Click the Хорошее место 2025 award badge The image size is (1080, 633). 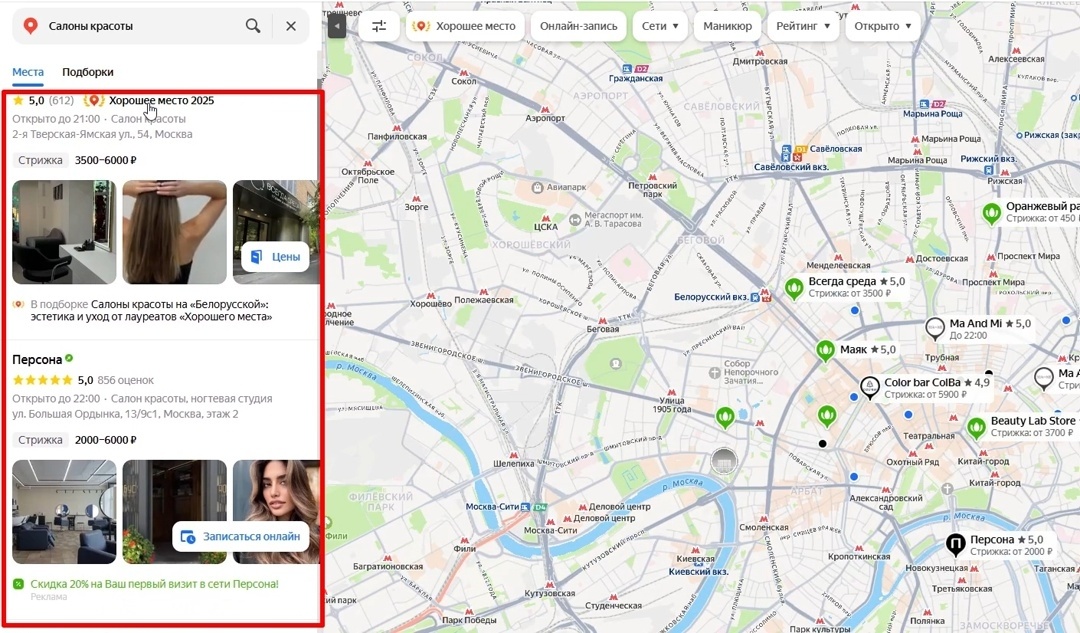[x=149, y=101]
